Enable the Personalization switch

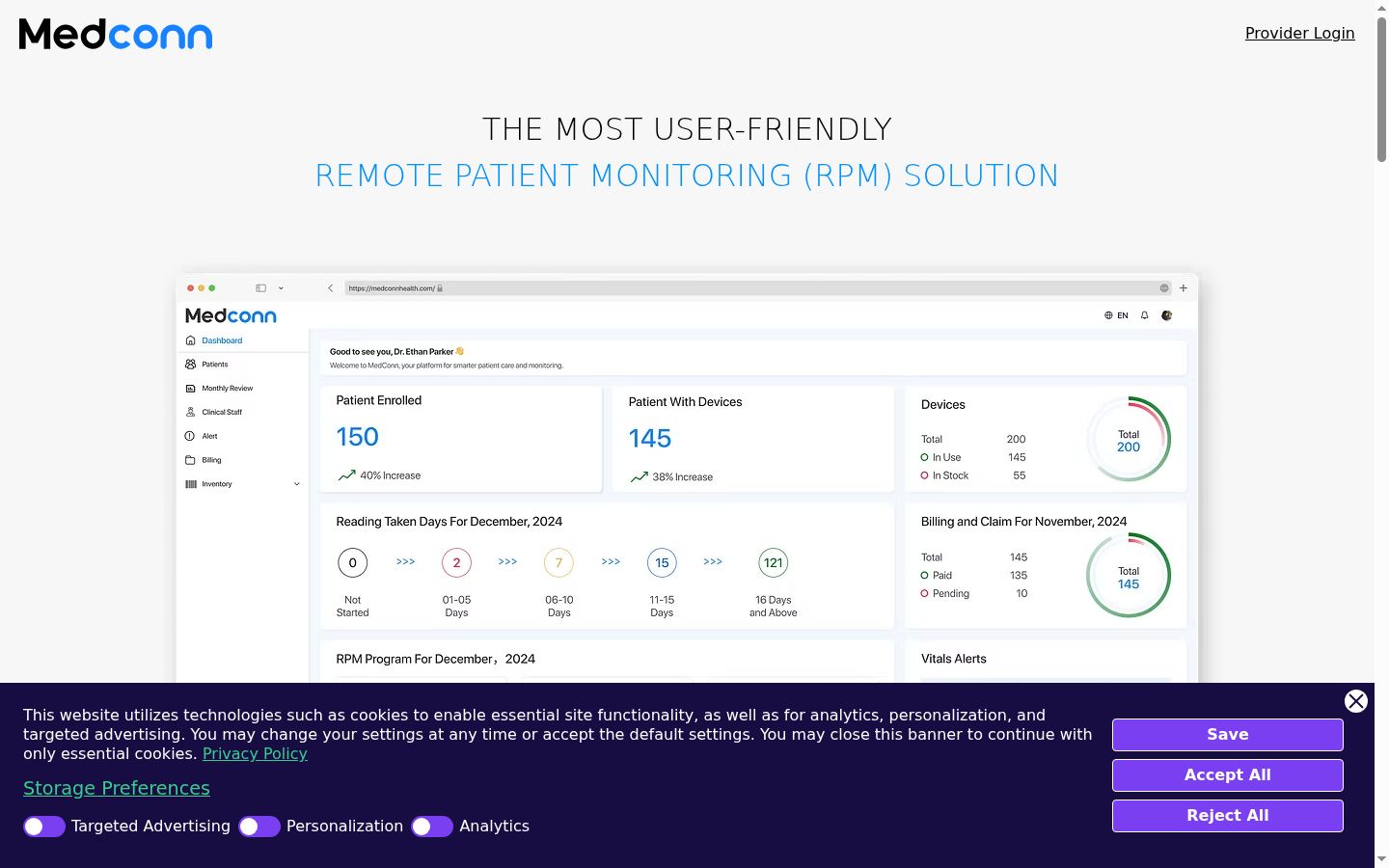coord(259,827)
